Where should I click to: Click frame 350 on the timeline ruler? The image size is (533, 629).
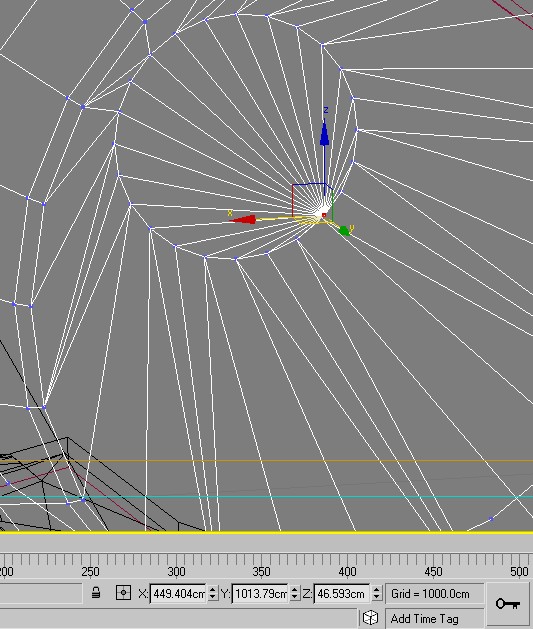click(x=261, y=571)
